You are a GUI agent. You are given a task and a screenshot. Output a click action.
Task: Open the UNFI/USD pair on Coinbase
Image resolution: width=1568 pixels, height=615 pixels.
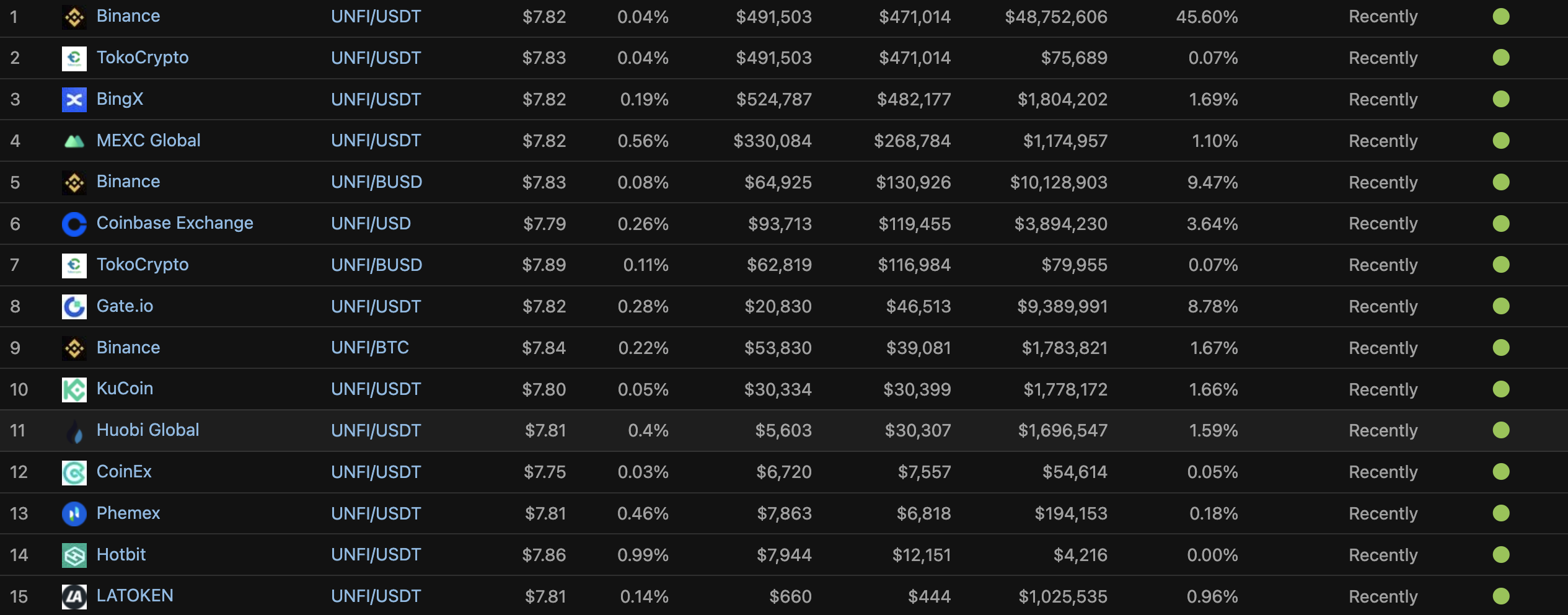[x=371, y=223]
